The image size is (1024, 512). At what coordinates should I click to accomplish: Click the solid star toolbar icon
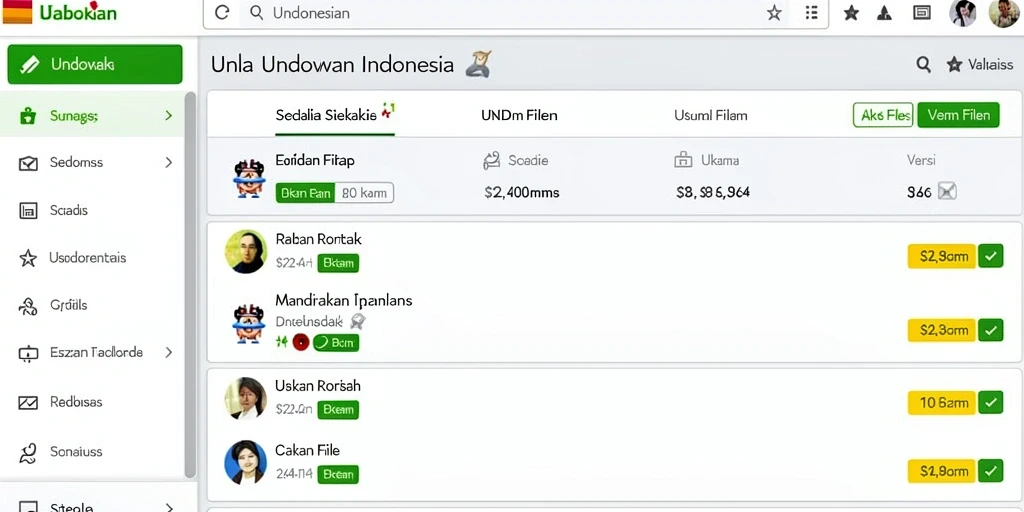(851, 12)
